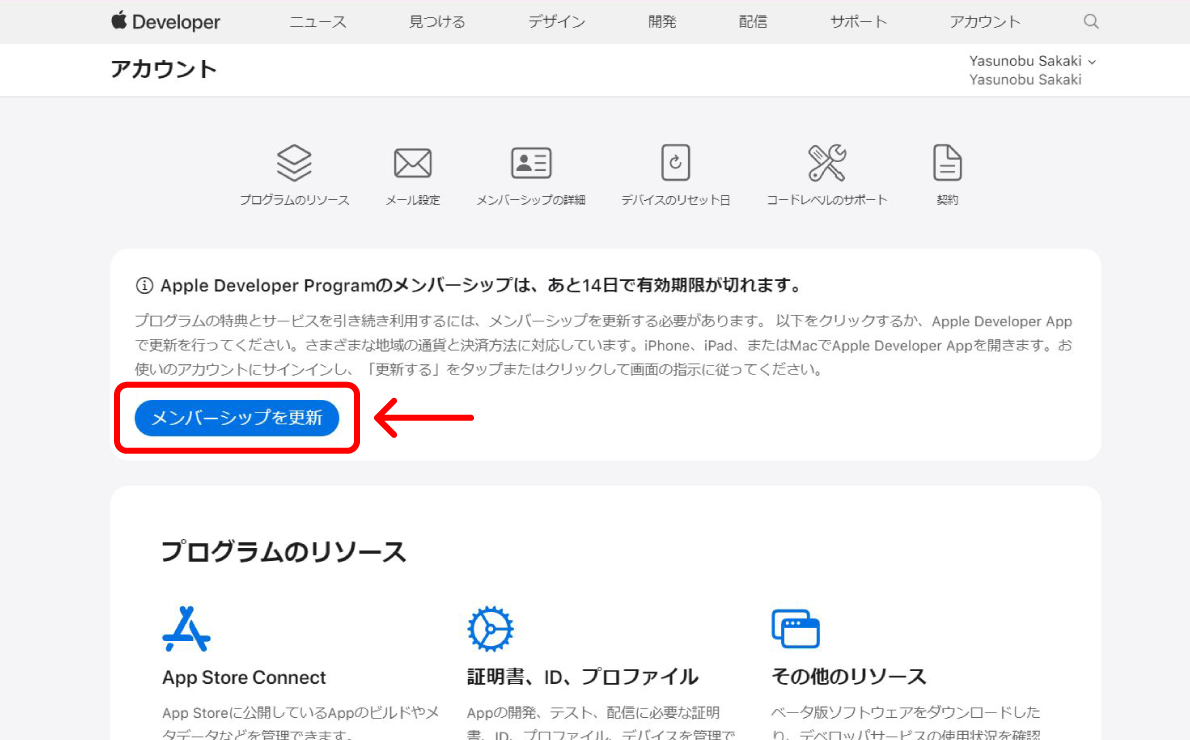Screen dimensions: 1190x740
Task: Open the ニュース menu item
Action: point(318,21)
